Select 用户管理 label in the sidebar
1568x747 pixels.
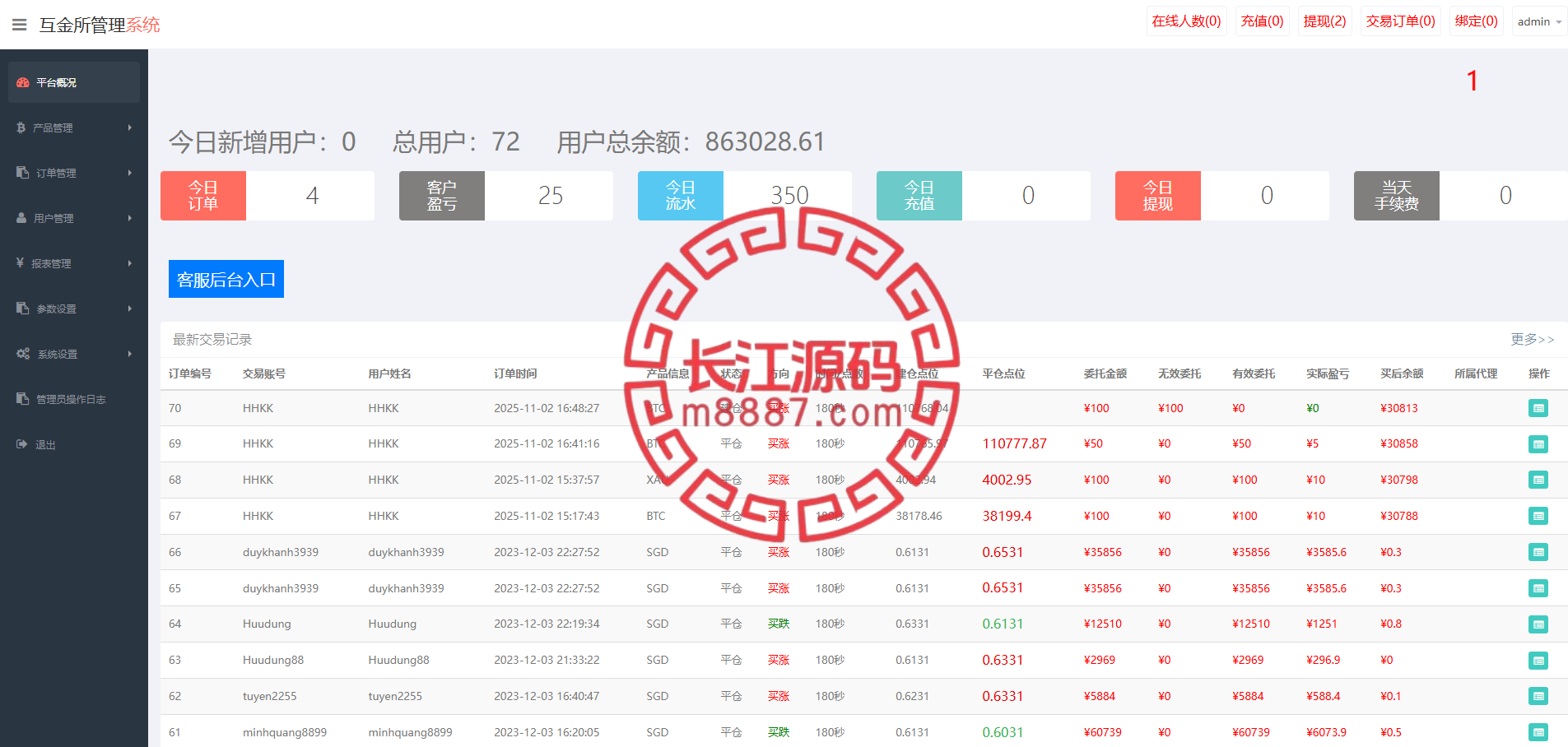point(54,219)
